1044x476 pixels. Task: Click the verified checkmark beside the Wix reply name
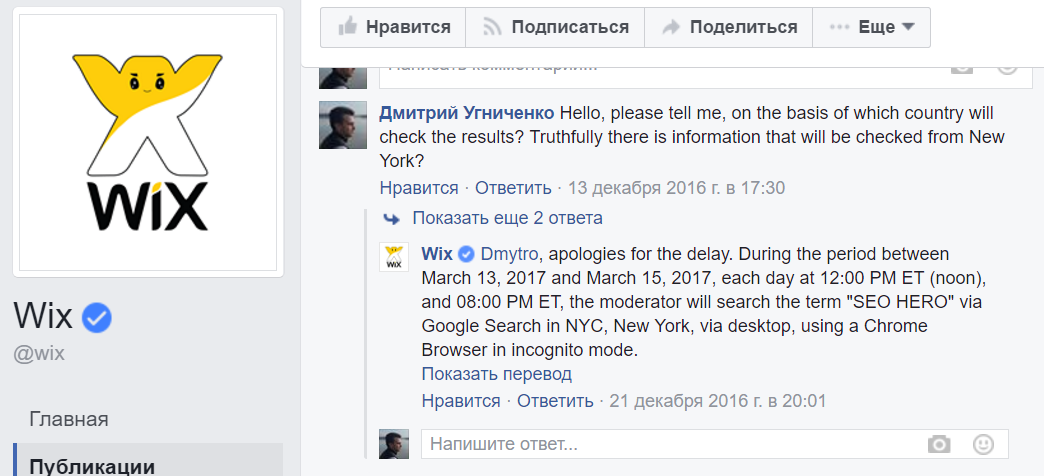point(467,254)
